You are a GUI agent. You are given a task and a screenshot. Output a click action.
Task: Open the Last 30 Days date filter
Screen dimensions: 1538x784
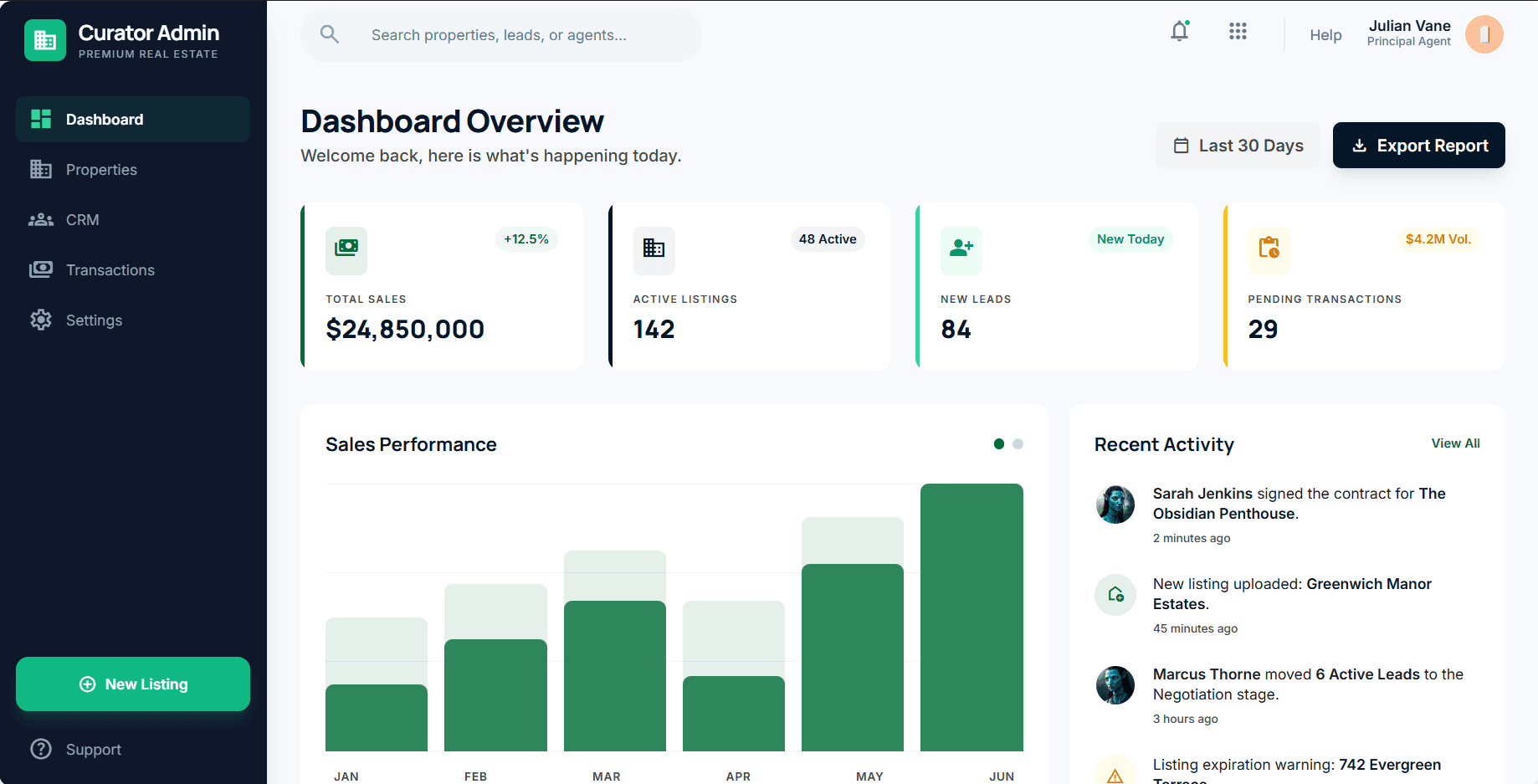pyautogui.click(x=1238, y=145)
